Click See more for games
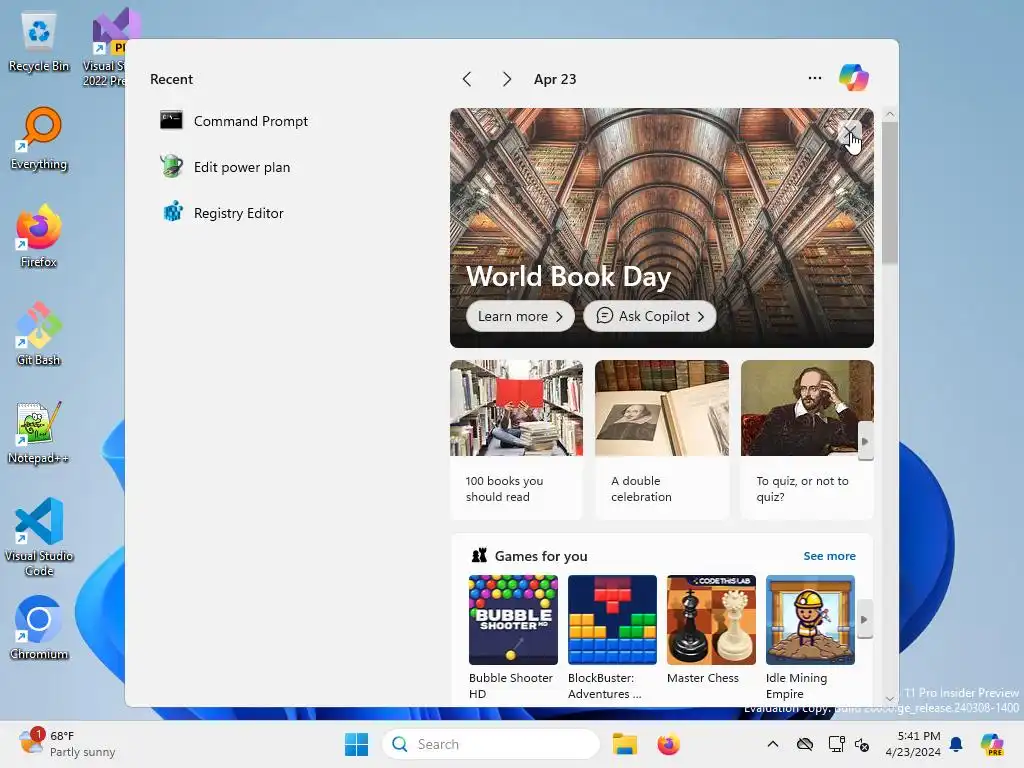Screen dimensions: 1024x768 [829, 556]
